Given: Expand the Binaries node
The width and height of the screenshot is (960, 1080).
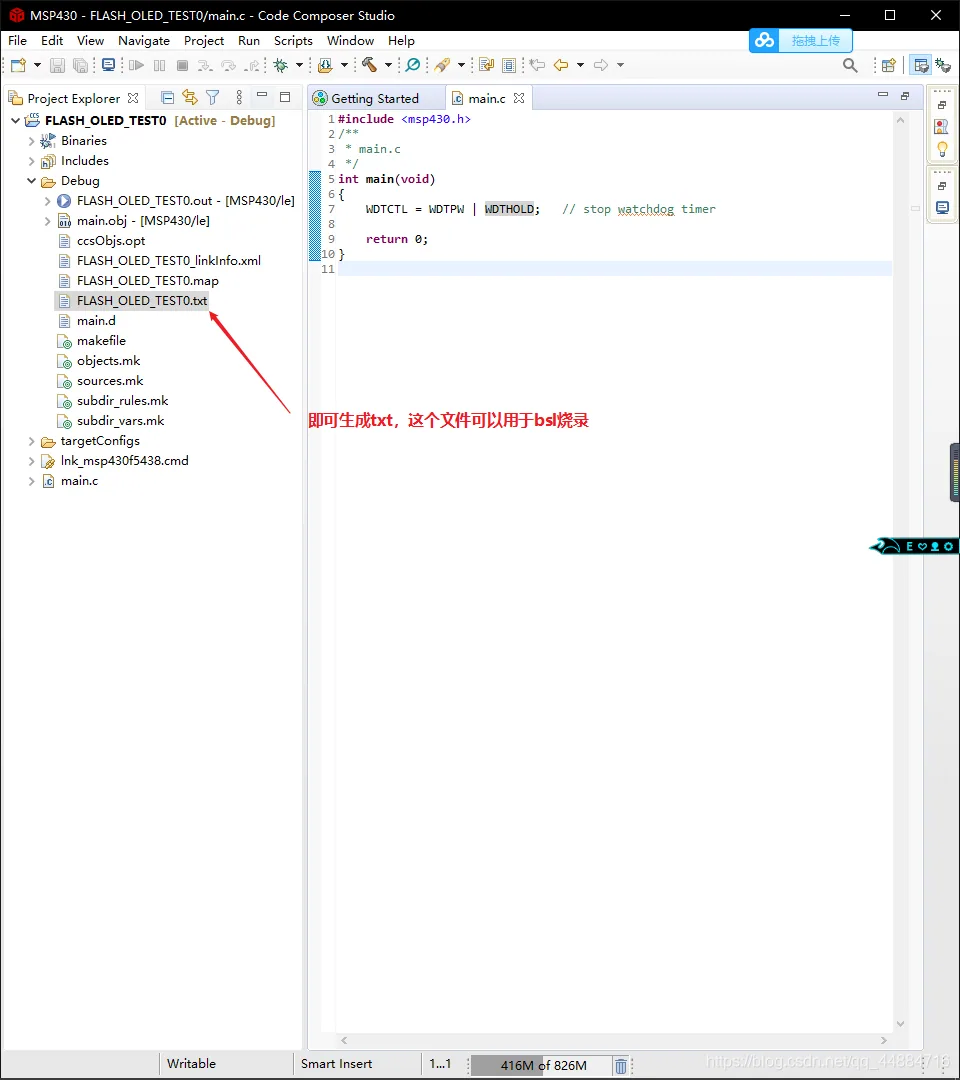Looking at the screenshot, I should click(x=32, y=141).
